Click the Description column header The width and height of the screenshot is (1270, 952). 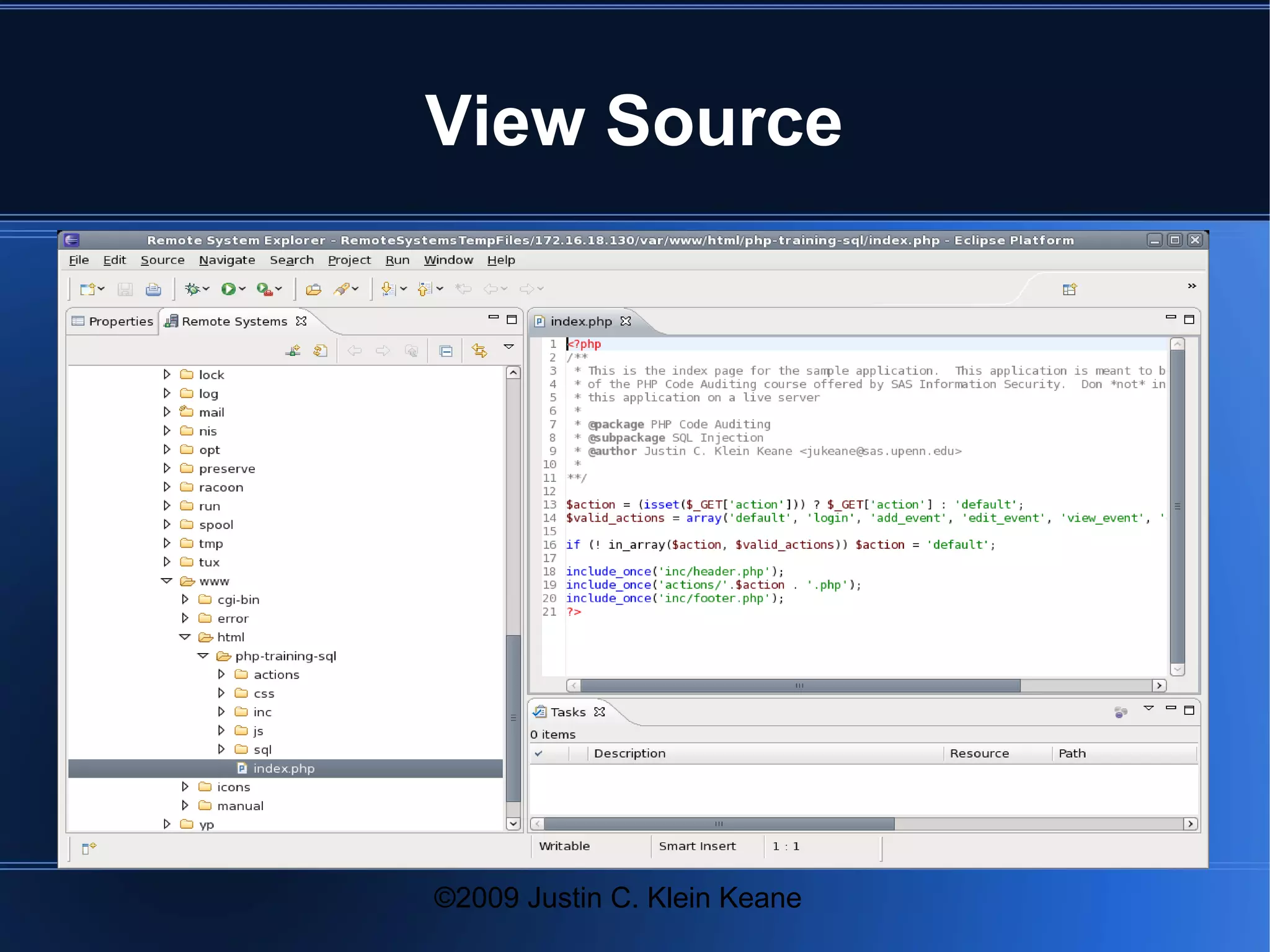pyautogui.click(x=766, y=754)
